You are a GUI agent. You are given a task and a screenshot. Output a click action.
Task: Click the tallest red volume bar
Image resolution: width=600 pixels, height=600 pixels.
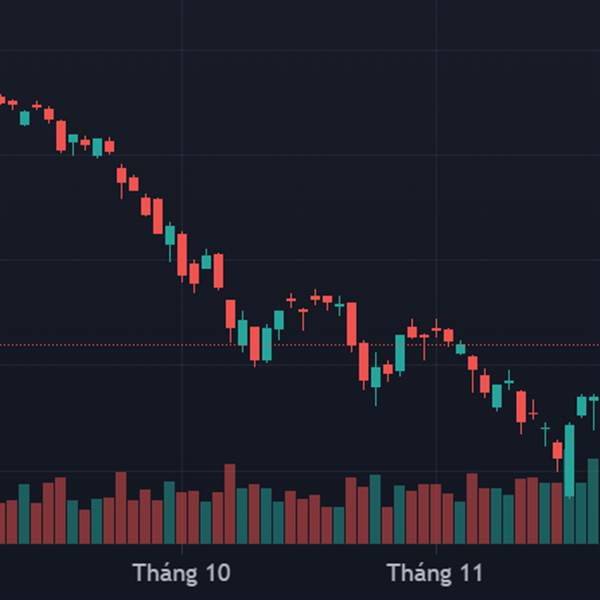coord(230,503)
